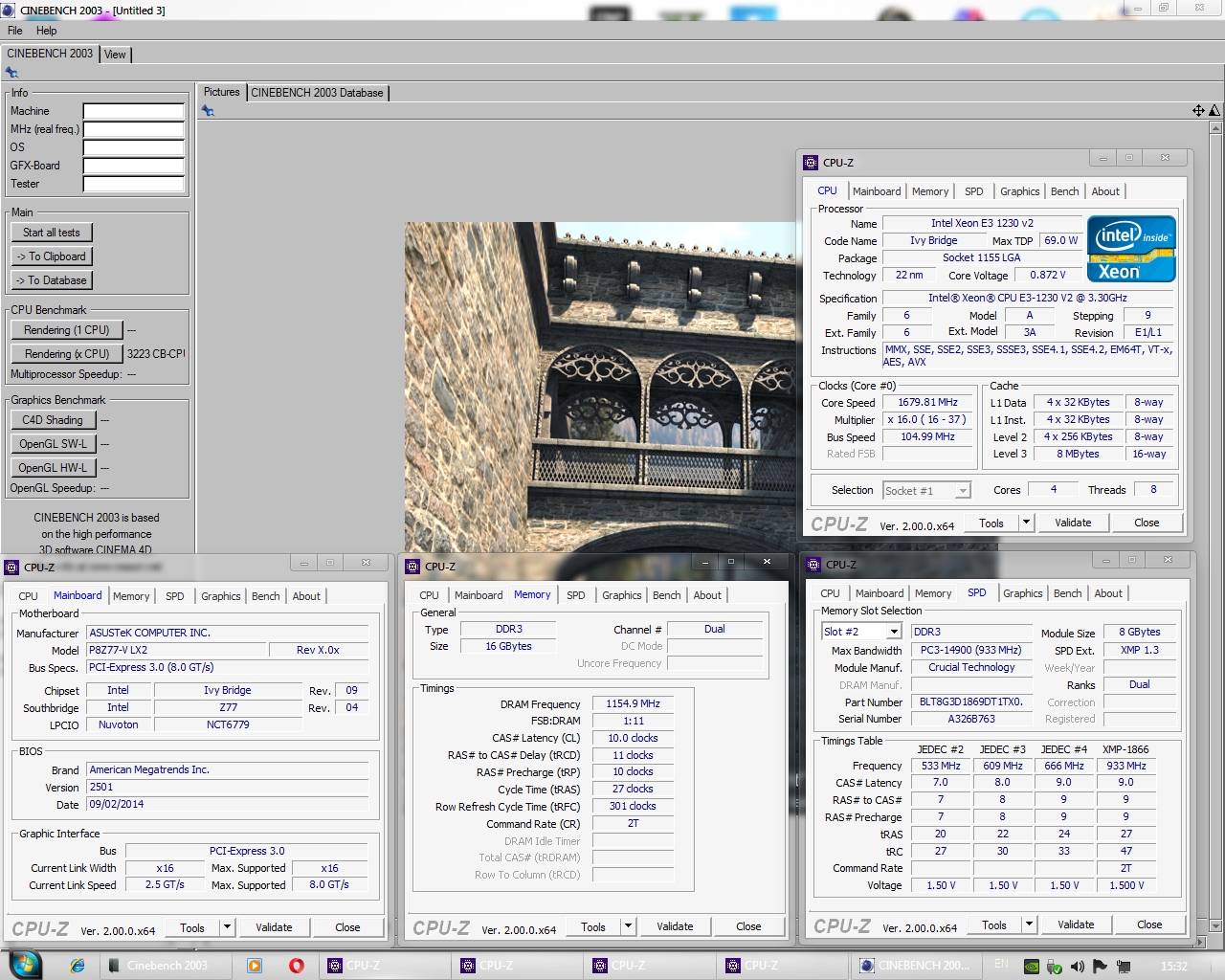This screenshot has width=1225, height=980.
Task: Run the Rendering (1 CPU) benchmark
Action: tap(67, 330)
